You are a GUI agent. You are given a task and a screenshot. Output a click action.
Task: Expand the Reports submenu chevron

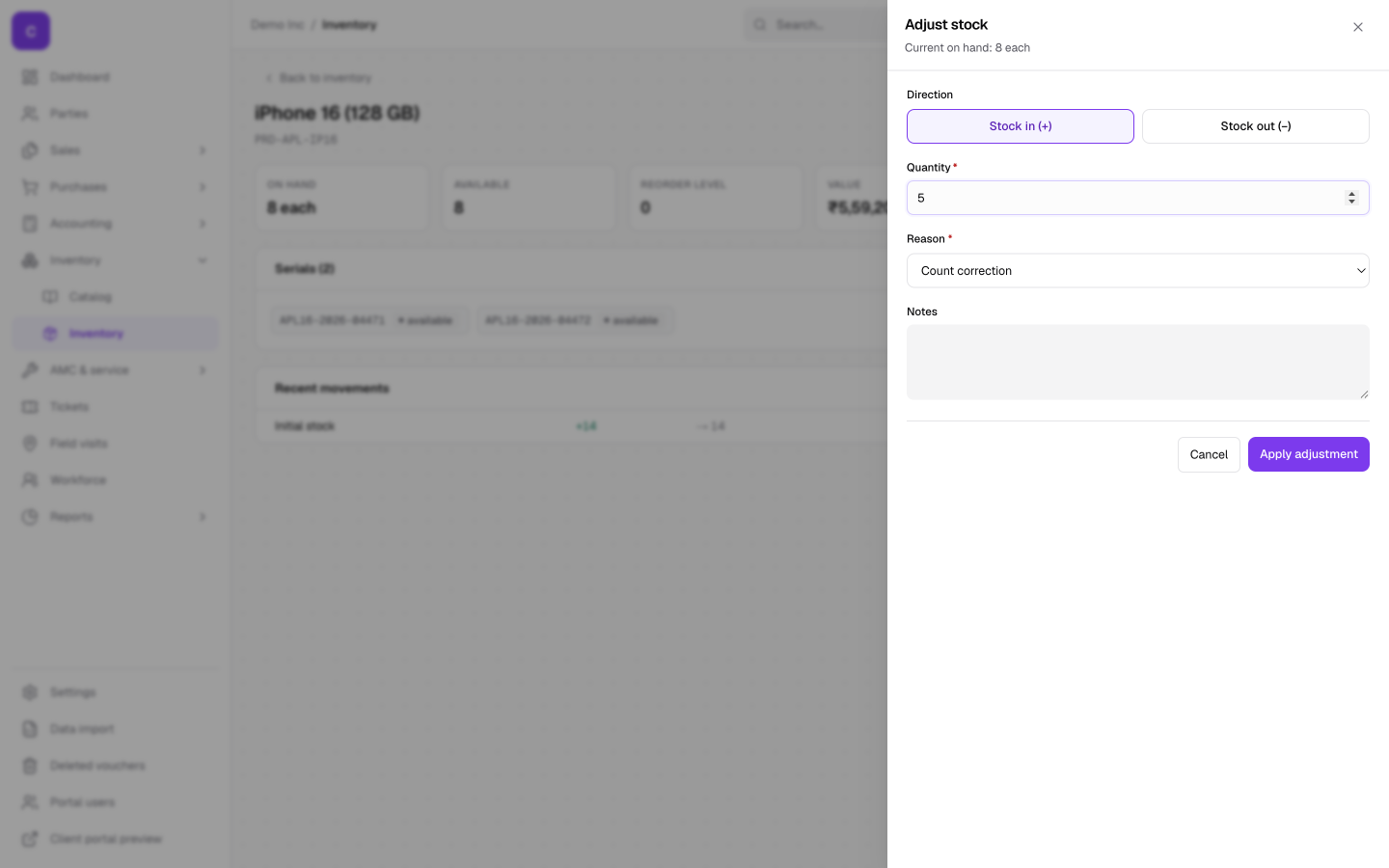coord(203,517)
